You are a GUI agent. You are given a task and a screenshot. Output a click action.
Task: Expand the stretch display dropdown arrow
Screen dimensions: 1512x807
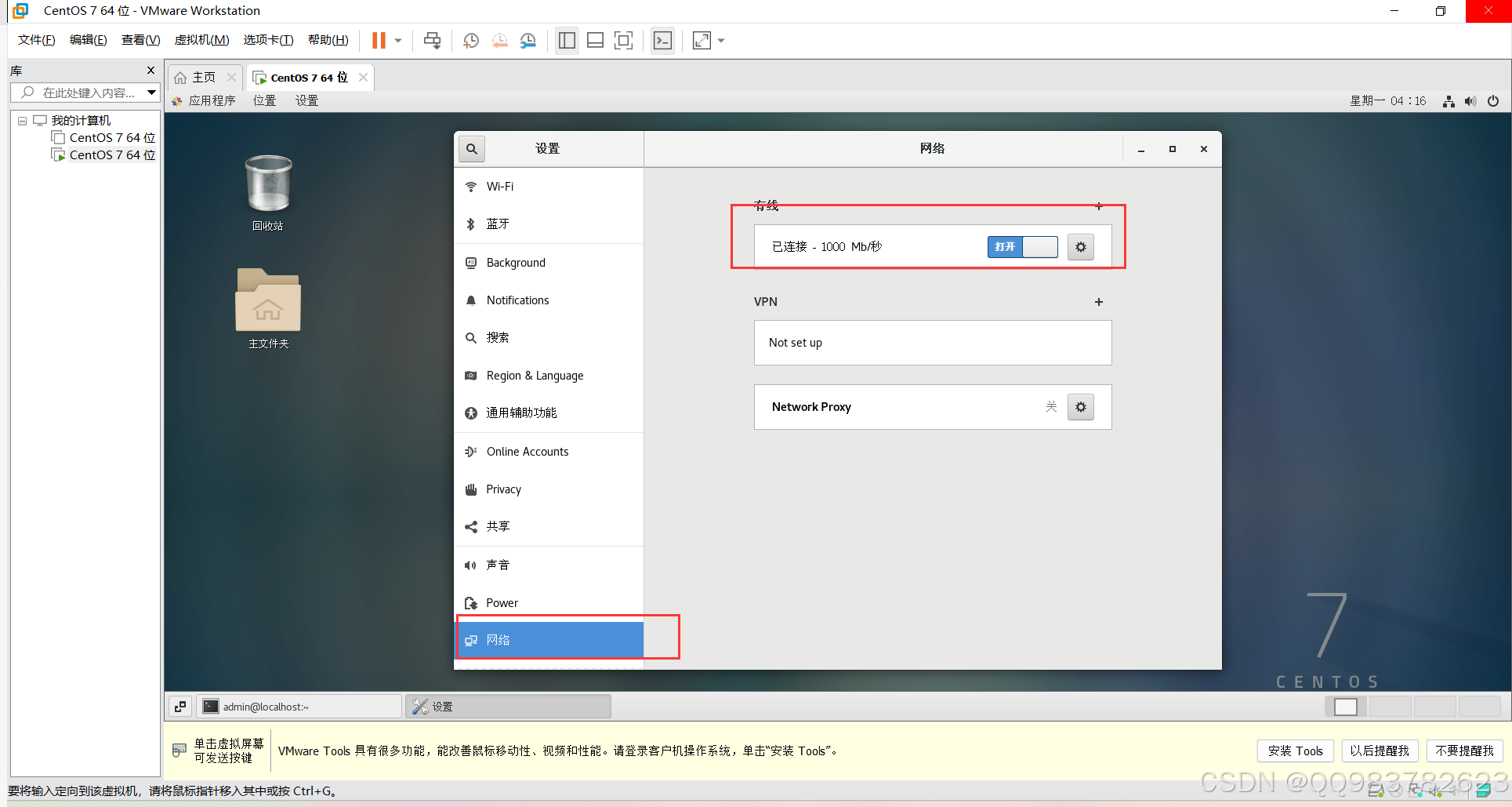[x=721, y=41]
